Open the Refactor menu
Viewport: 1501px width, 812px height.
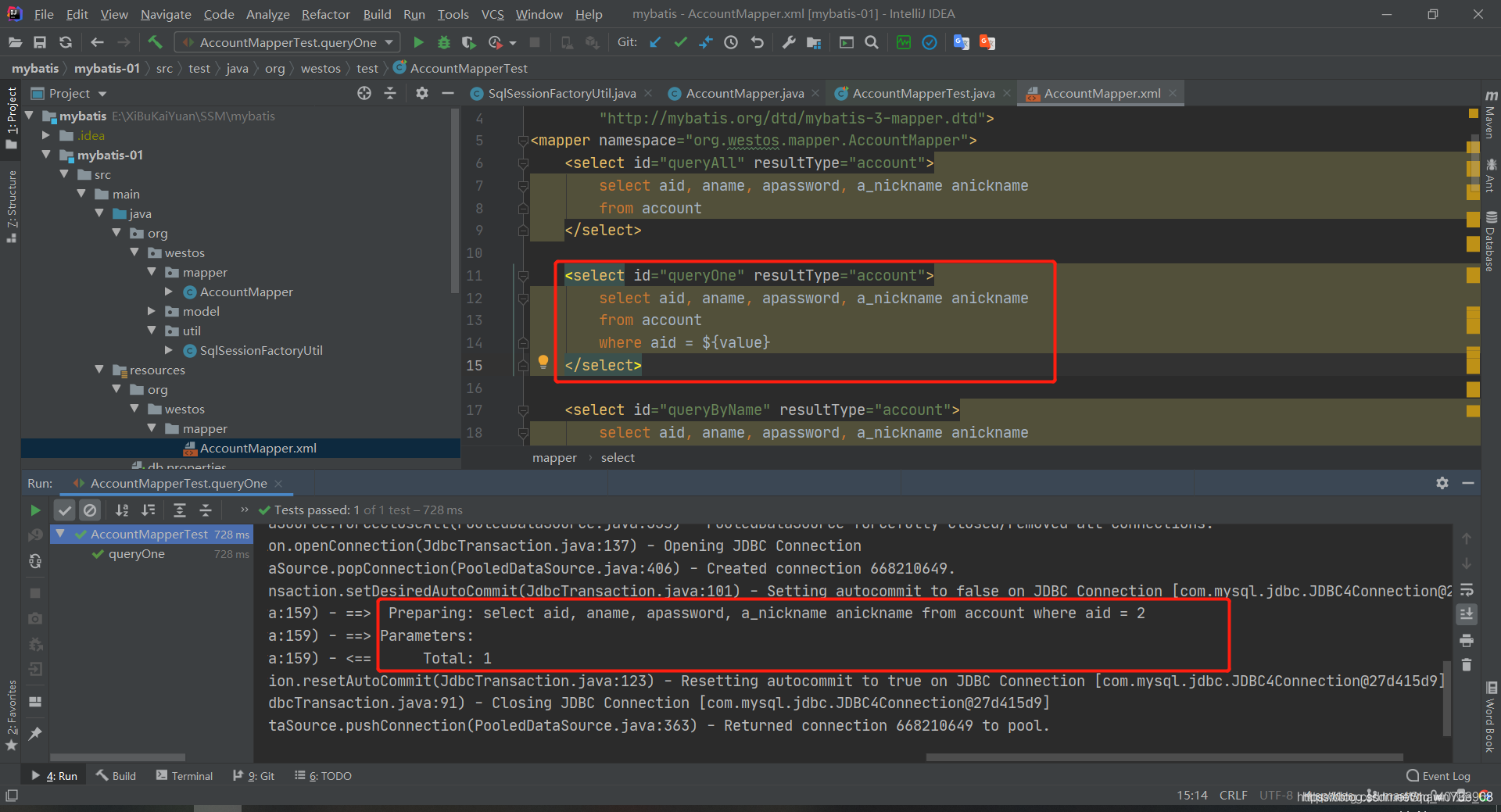(325, 14)
